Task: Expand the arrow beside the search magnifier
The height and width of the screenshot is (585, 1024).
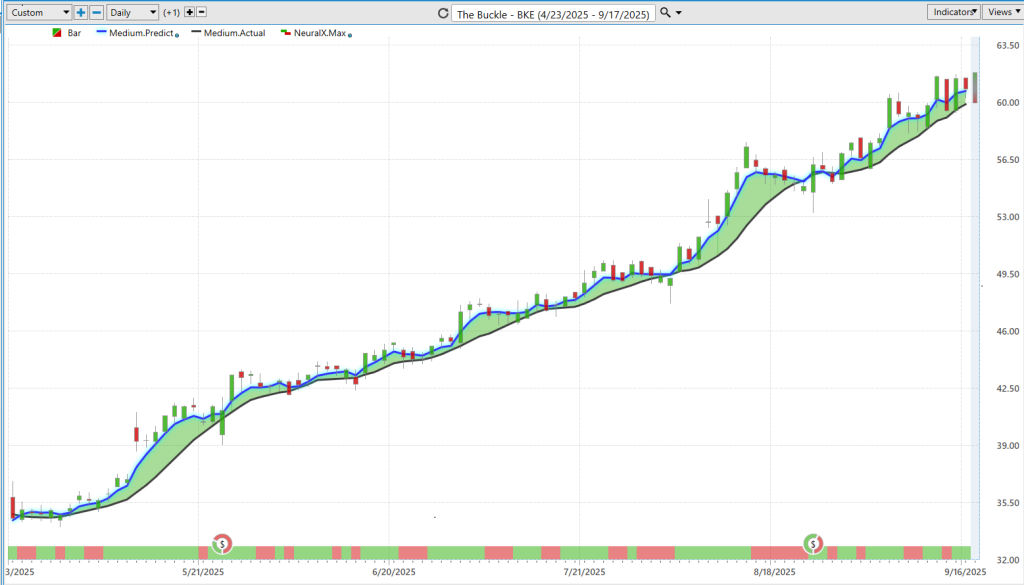Action: click(679, 13)
